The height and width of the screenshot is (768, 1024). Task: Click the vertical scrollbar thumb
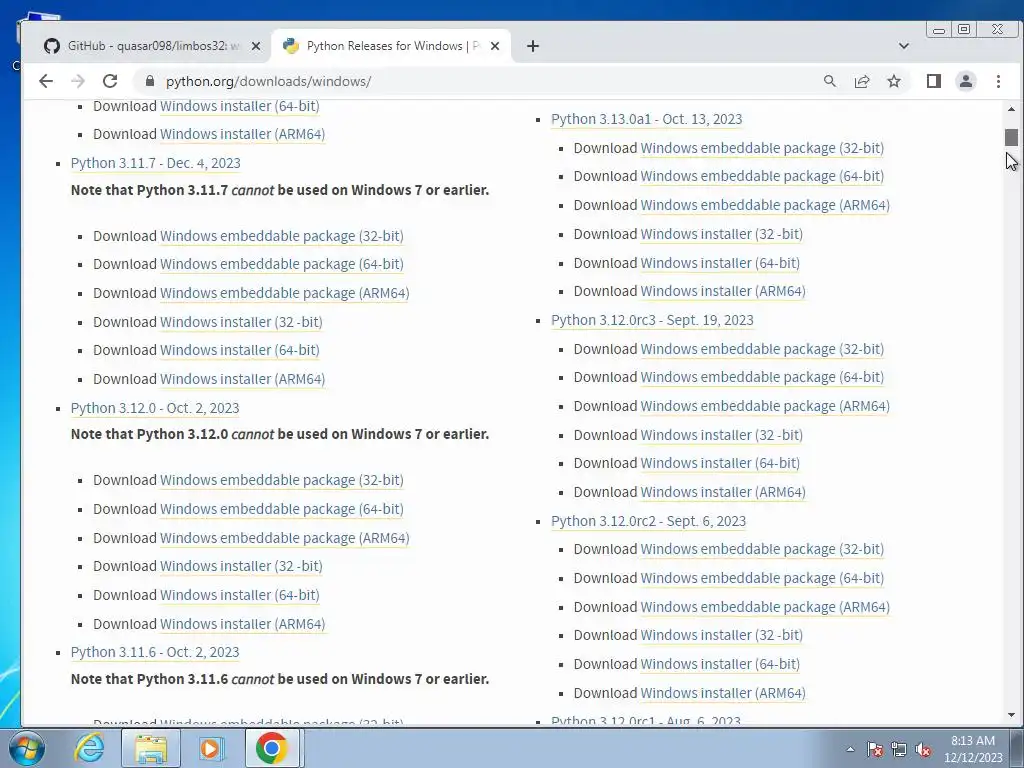pos(1012,137)
